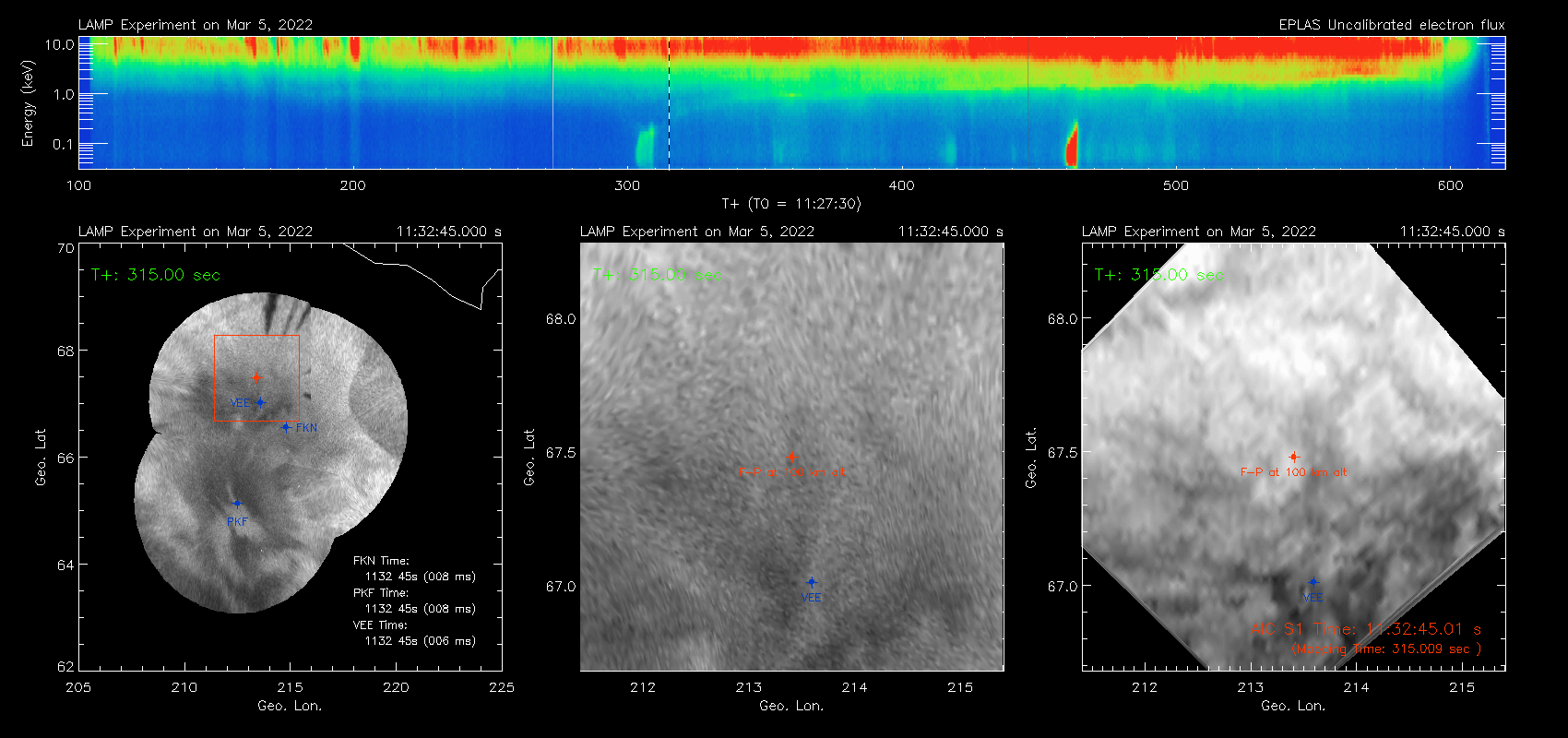Click 'Geo. Lon.' axis label under left map
1568x738 pixels.
(290, 706)
